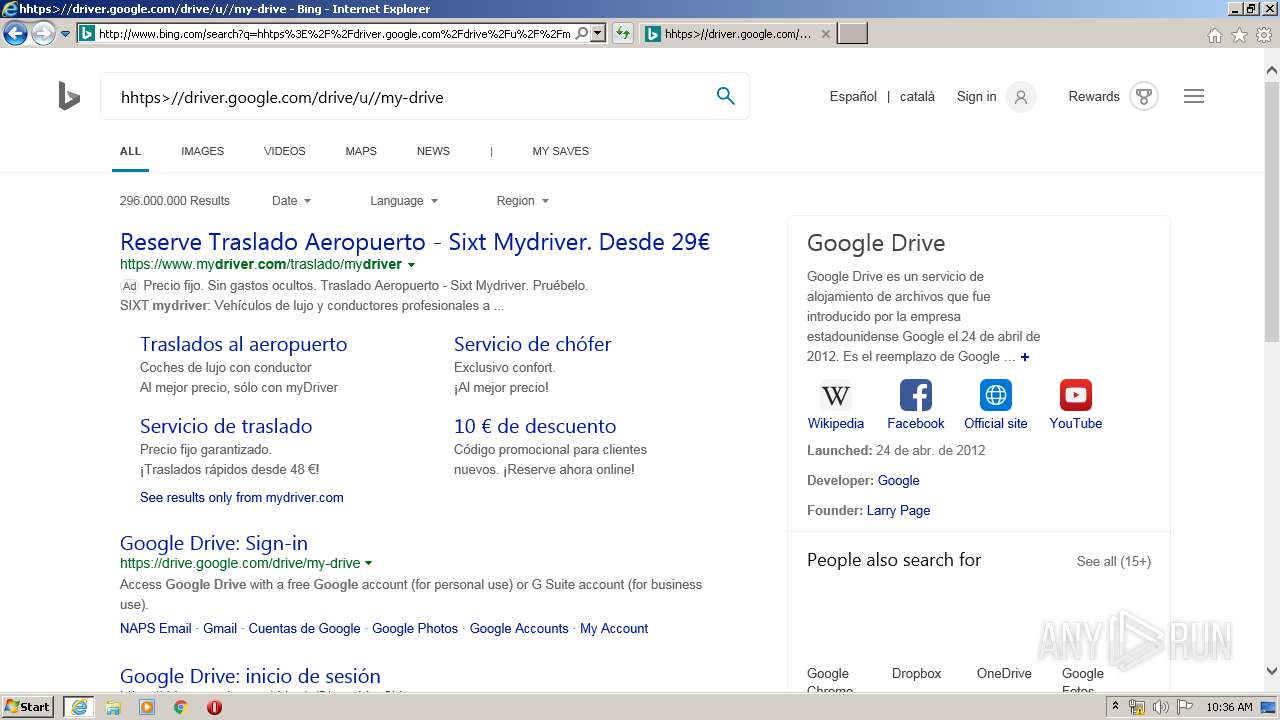Open the Official site globe icon
1280x720 pixels.
[996, 395]
